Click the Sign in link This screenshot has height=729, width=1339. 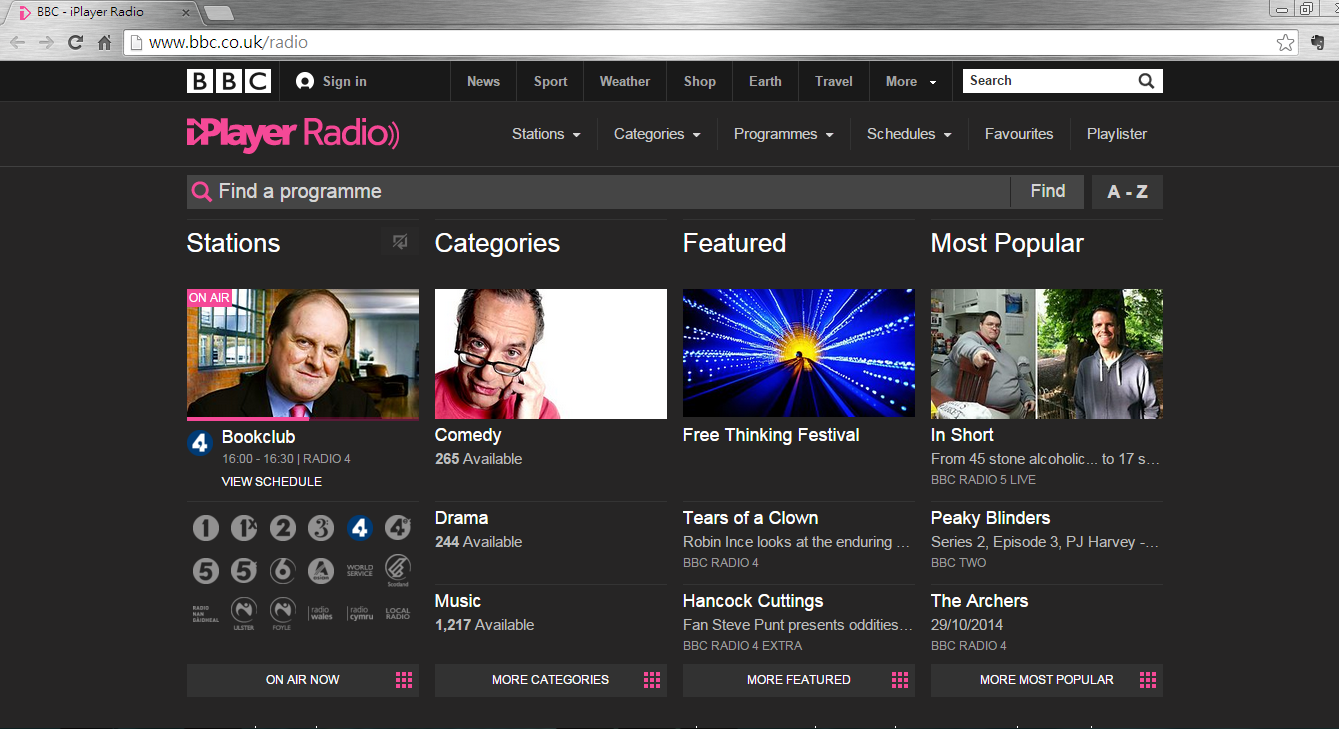[x=332, y=82]
